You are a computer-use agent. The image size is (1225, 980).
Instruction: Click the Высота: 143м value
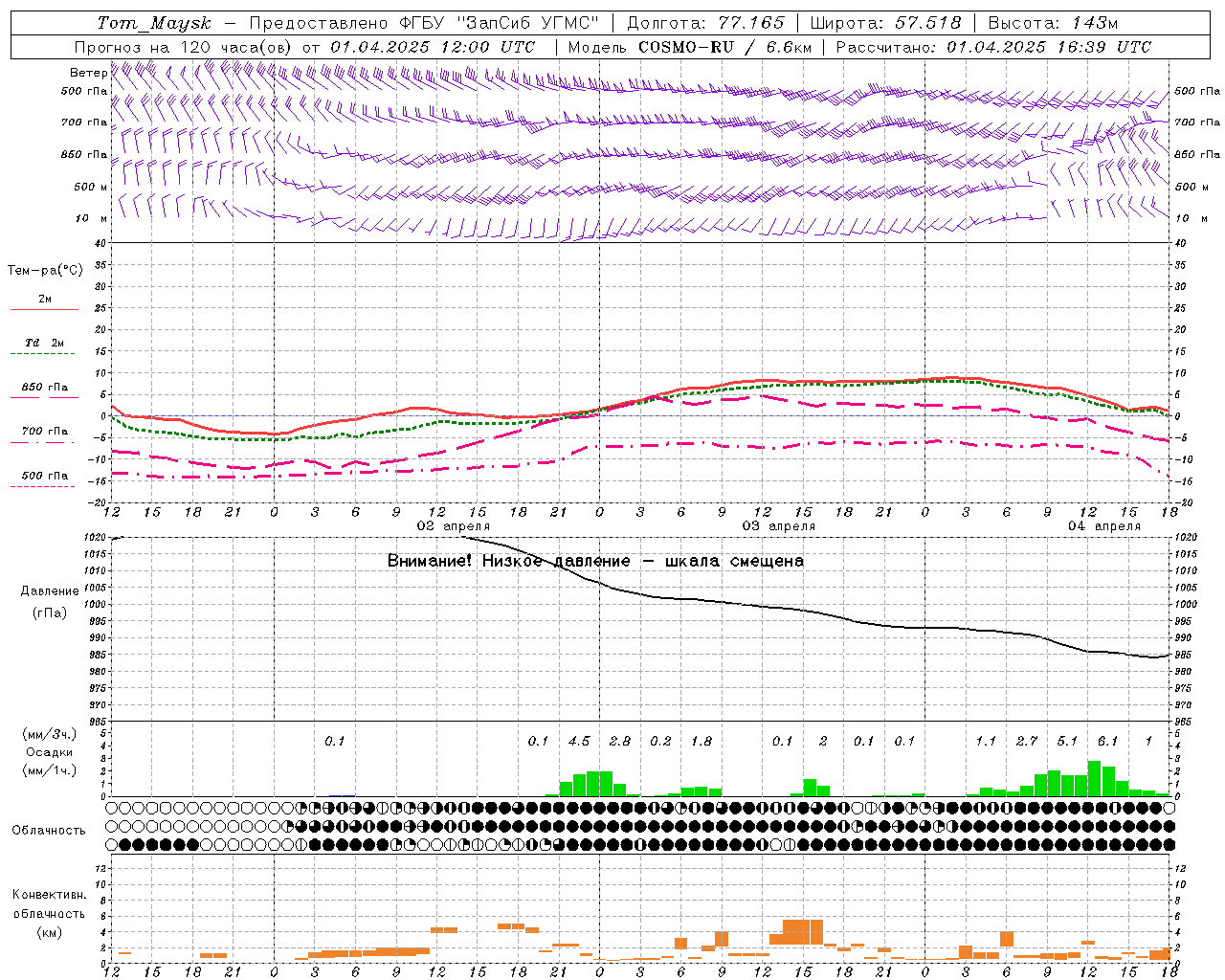(x=1053, y=23)
